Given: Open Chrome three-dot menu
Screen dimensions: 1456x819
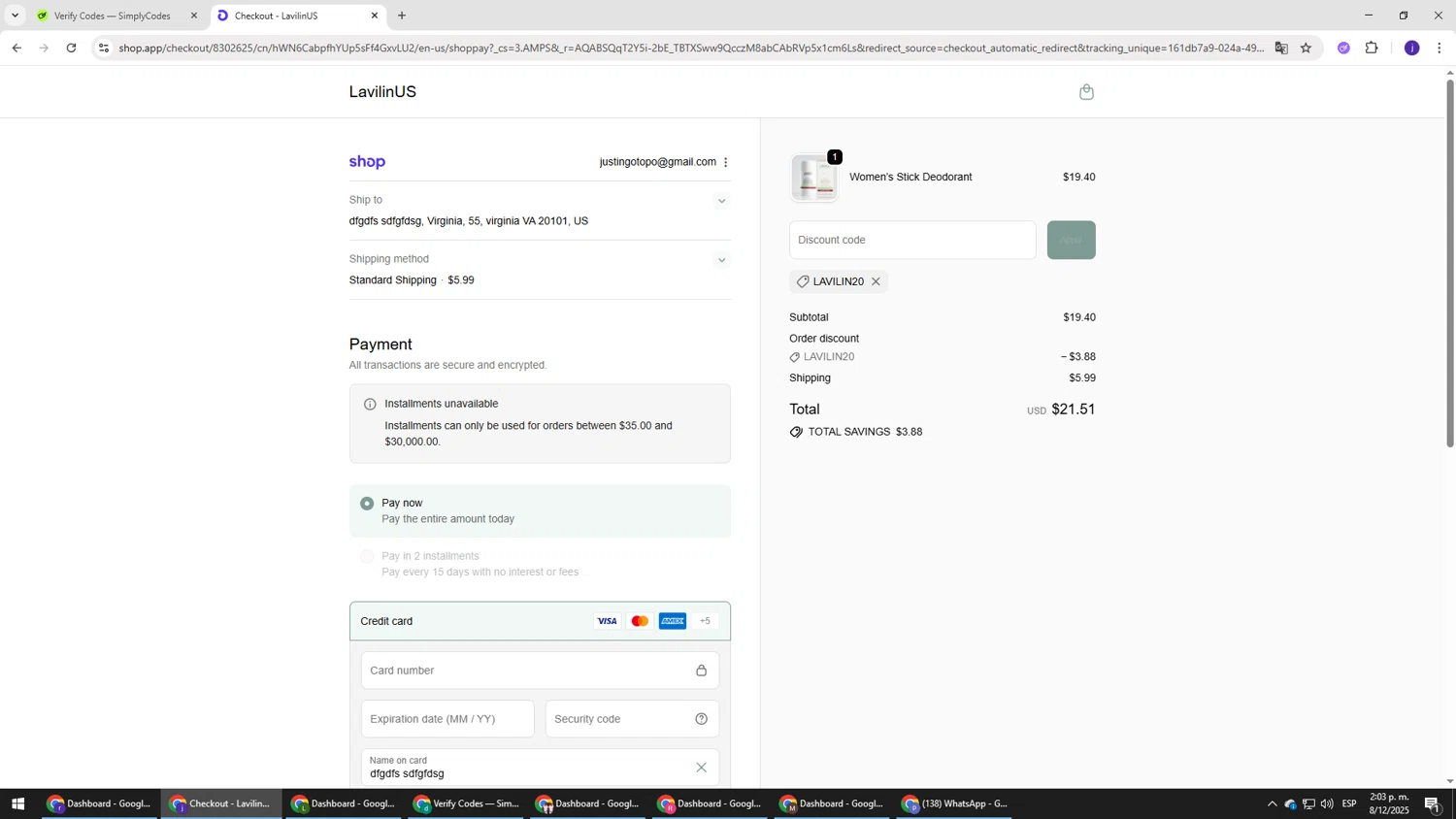Looking at the screenshot, I should (x=1439, y=48).
